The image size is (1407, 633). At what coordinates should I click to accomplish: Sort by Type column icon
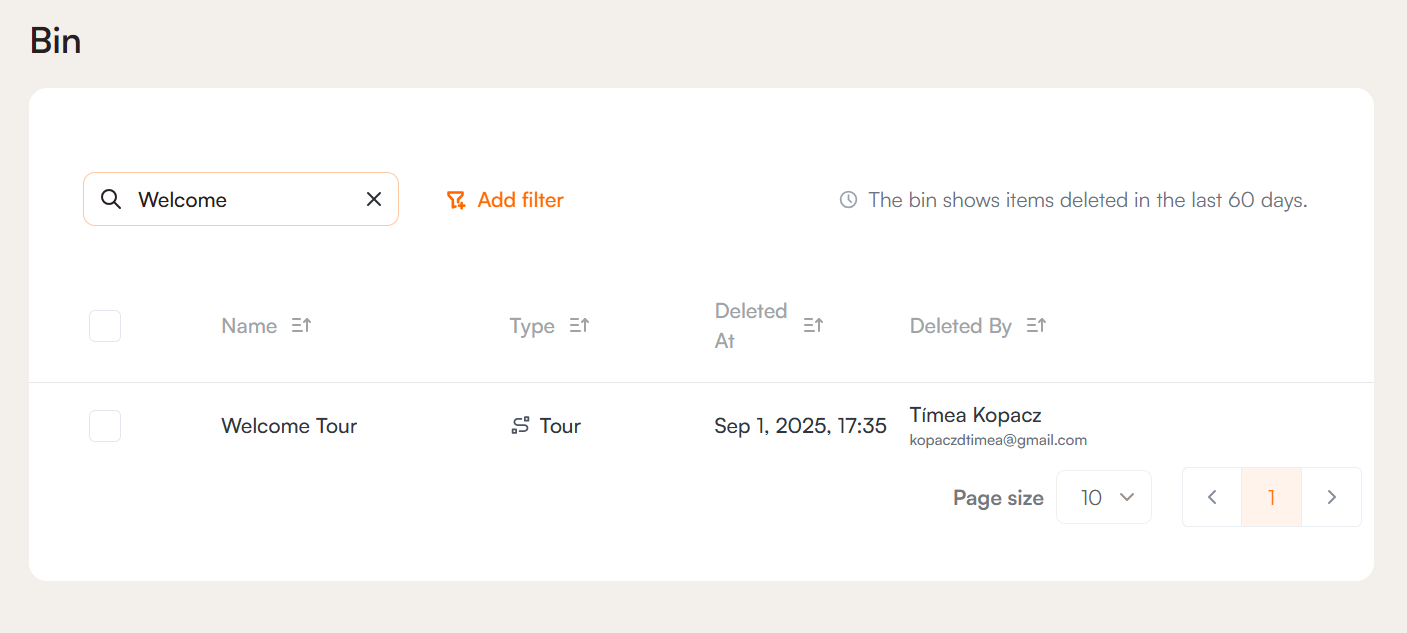579,325
